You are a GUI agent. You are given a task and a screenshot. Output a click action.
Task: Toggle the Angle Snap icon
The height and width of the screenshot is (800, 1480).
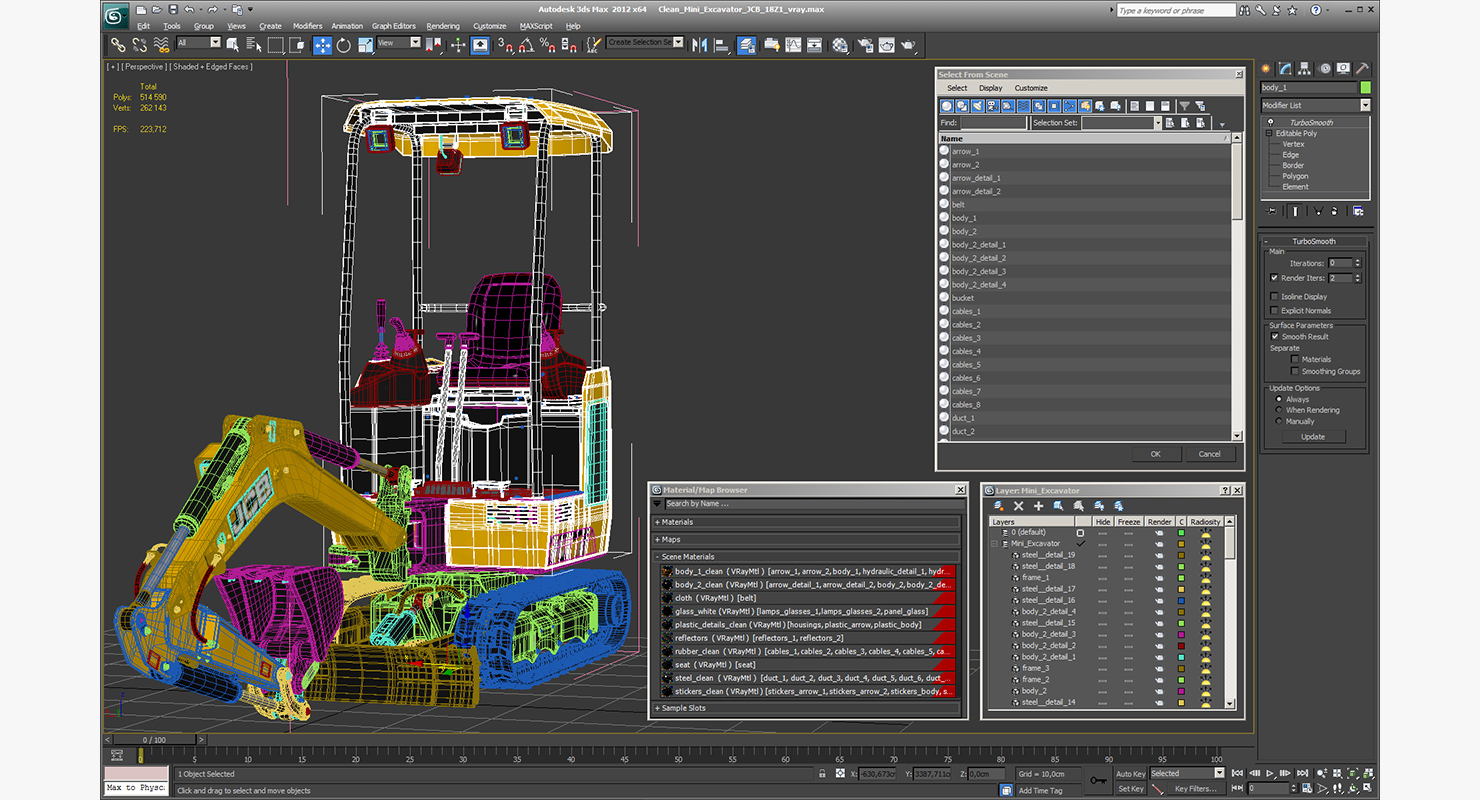click(x=526, y=45)
